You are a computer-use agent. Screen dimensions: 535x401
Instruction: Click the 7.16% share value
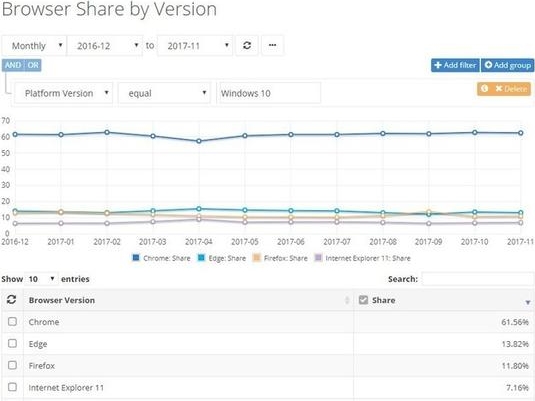tap(517, 388)
